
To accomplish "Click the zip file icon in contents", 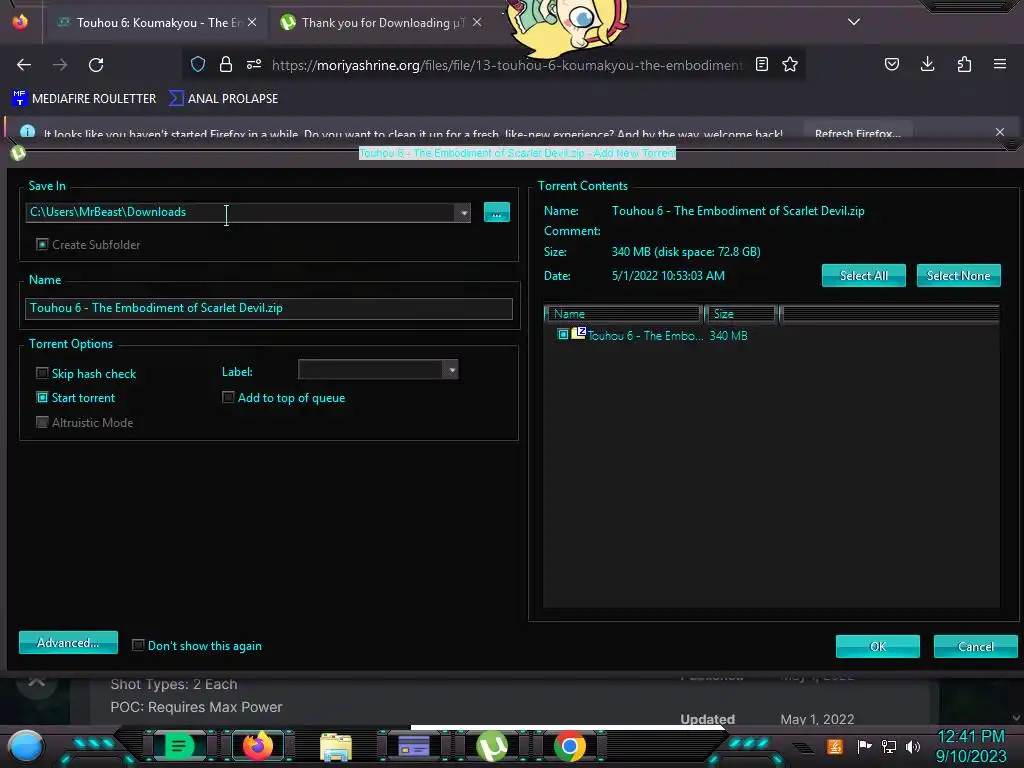I will click(579, 333).
